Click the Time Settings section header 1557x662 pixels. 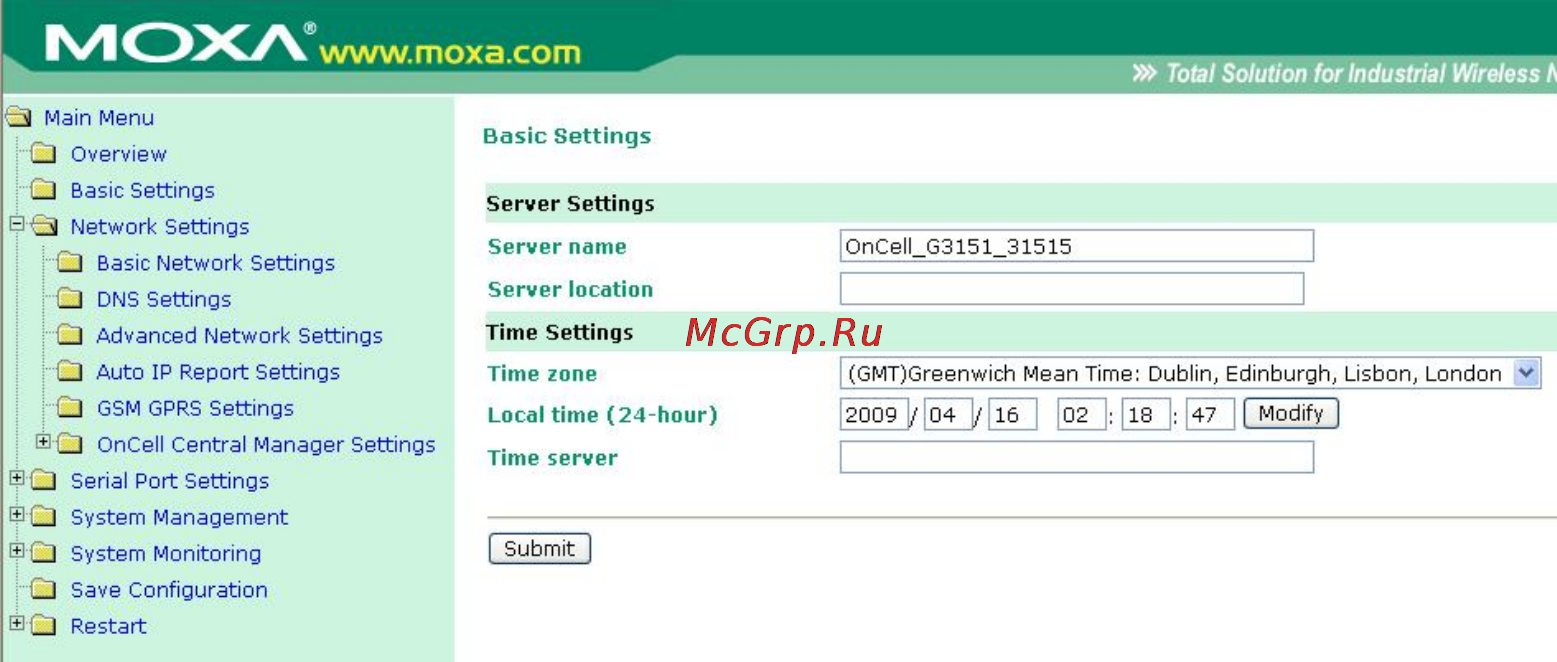pyautogui.click(x=560, y=332)
